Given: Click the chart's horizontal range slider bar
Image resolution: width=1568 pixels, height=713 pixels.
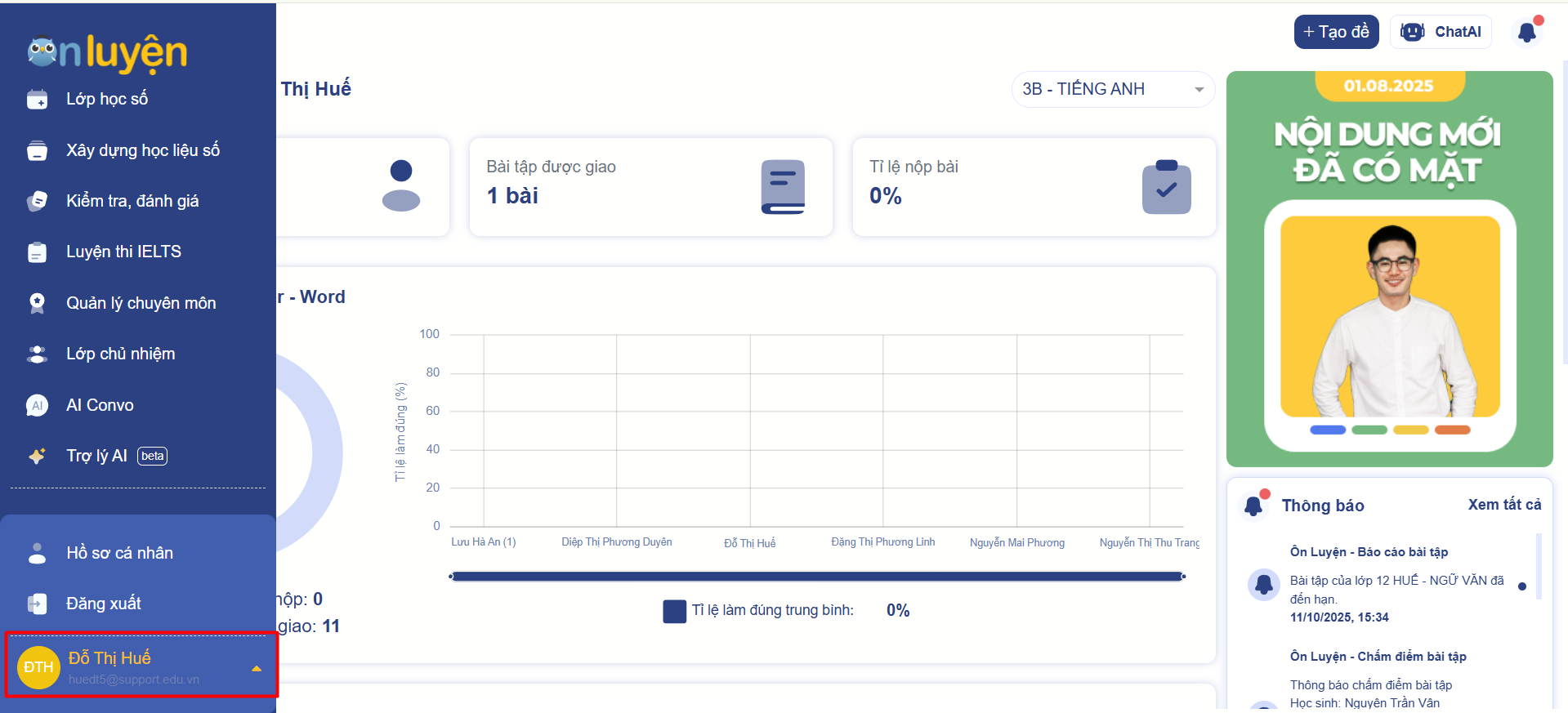Looking at the screenshot, I should pos(816,577).
